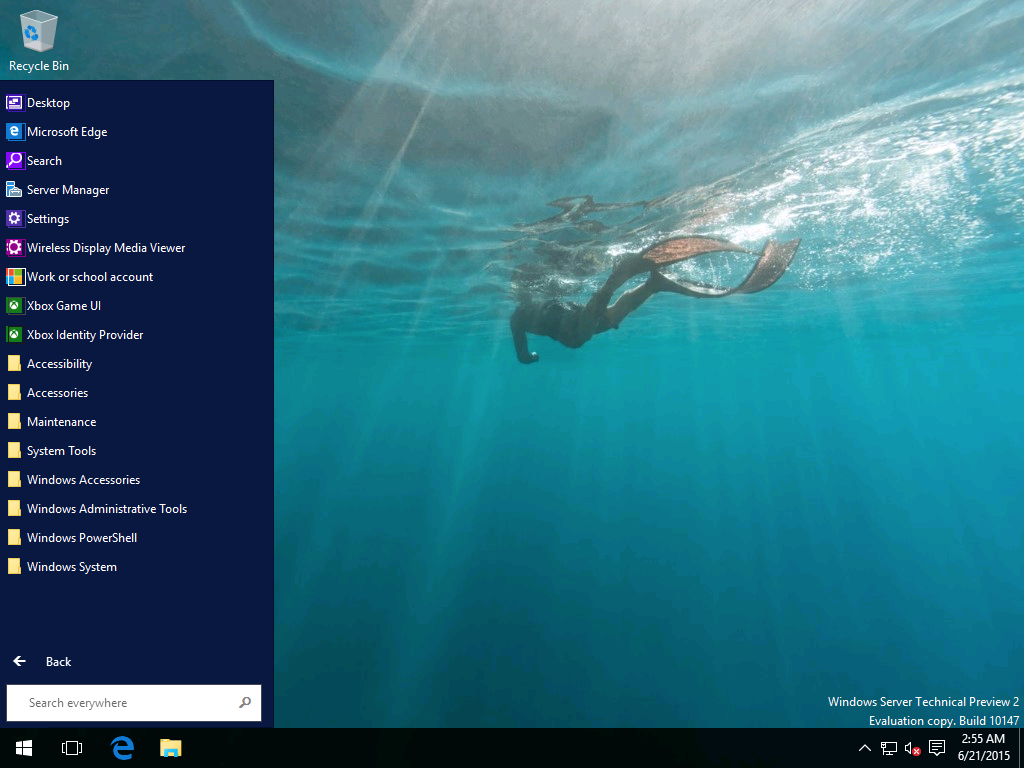Image resolution: width=1025 pixels, height=768 pixels.
Task: Show hidden system tray icons
Action: 865,748
